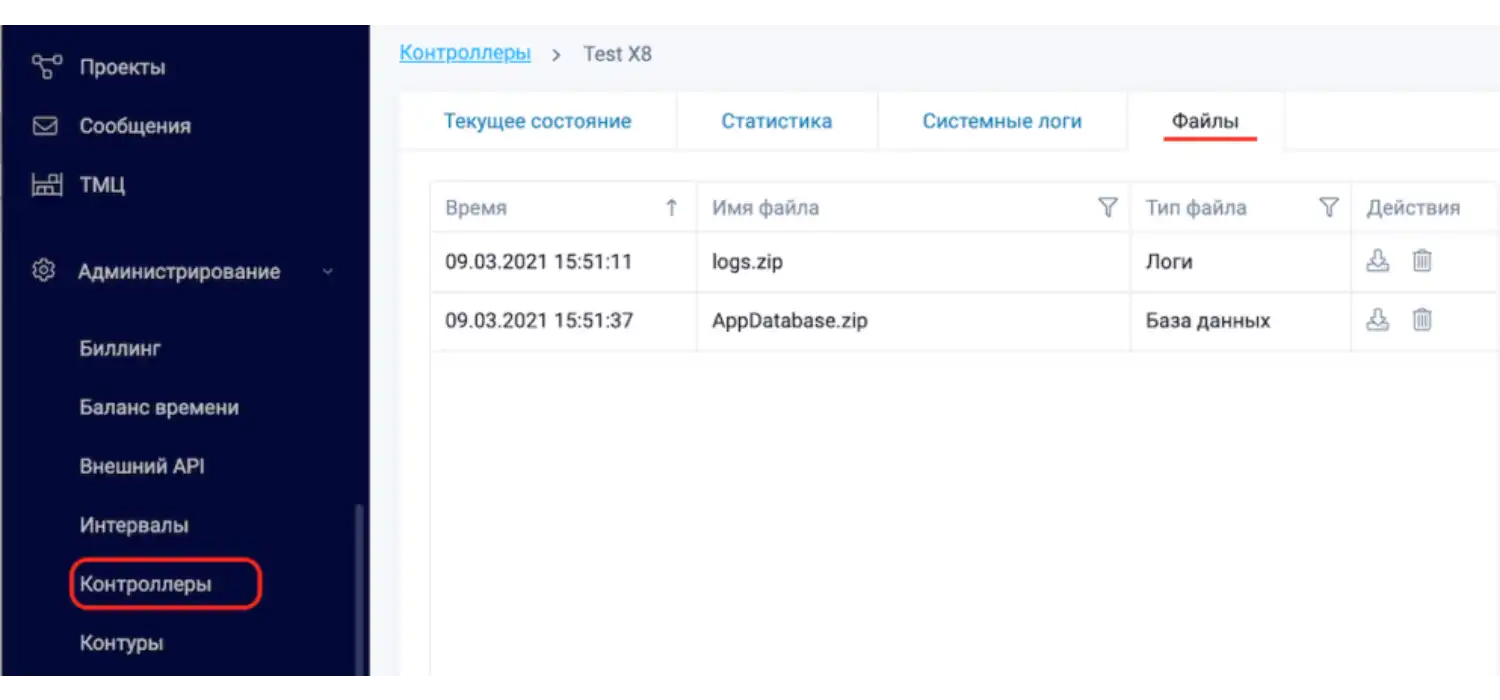Click the Сообщения envelope icon
Image resolution: width=1500 pixels, height=700 pixels.
click(44, 126)
